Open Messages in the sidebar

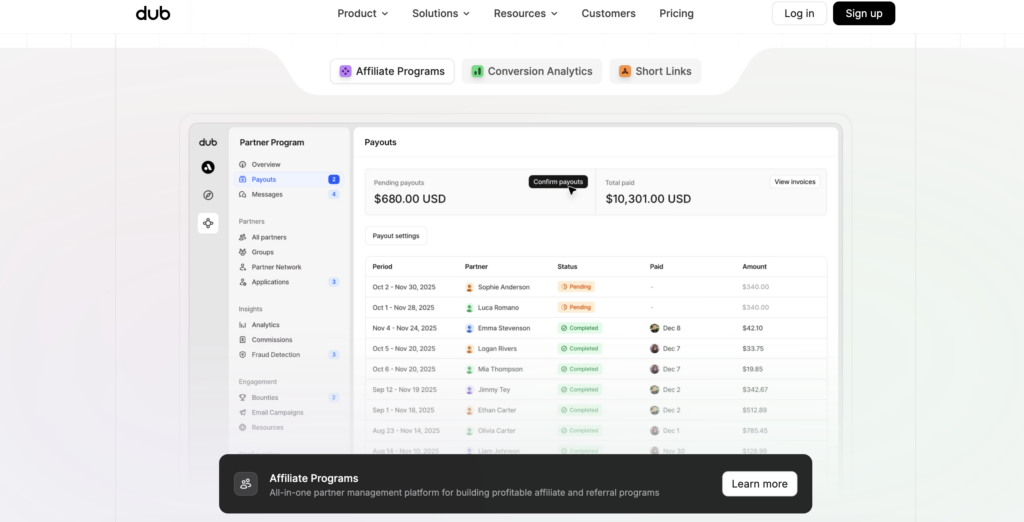[289, 194]
